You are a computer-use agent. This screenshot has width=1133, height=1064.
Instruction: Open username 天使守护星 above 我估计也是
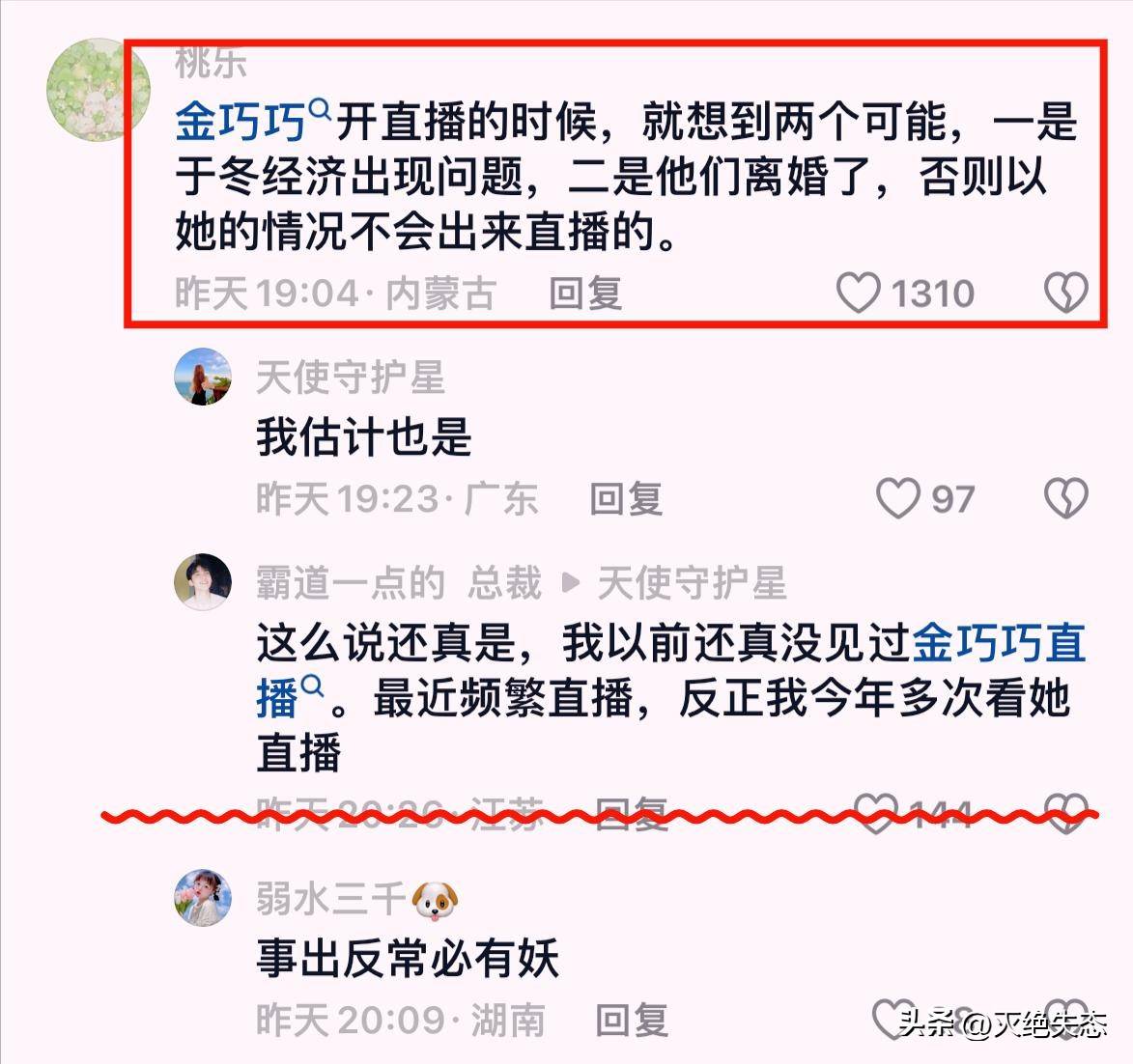351,378
